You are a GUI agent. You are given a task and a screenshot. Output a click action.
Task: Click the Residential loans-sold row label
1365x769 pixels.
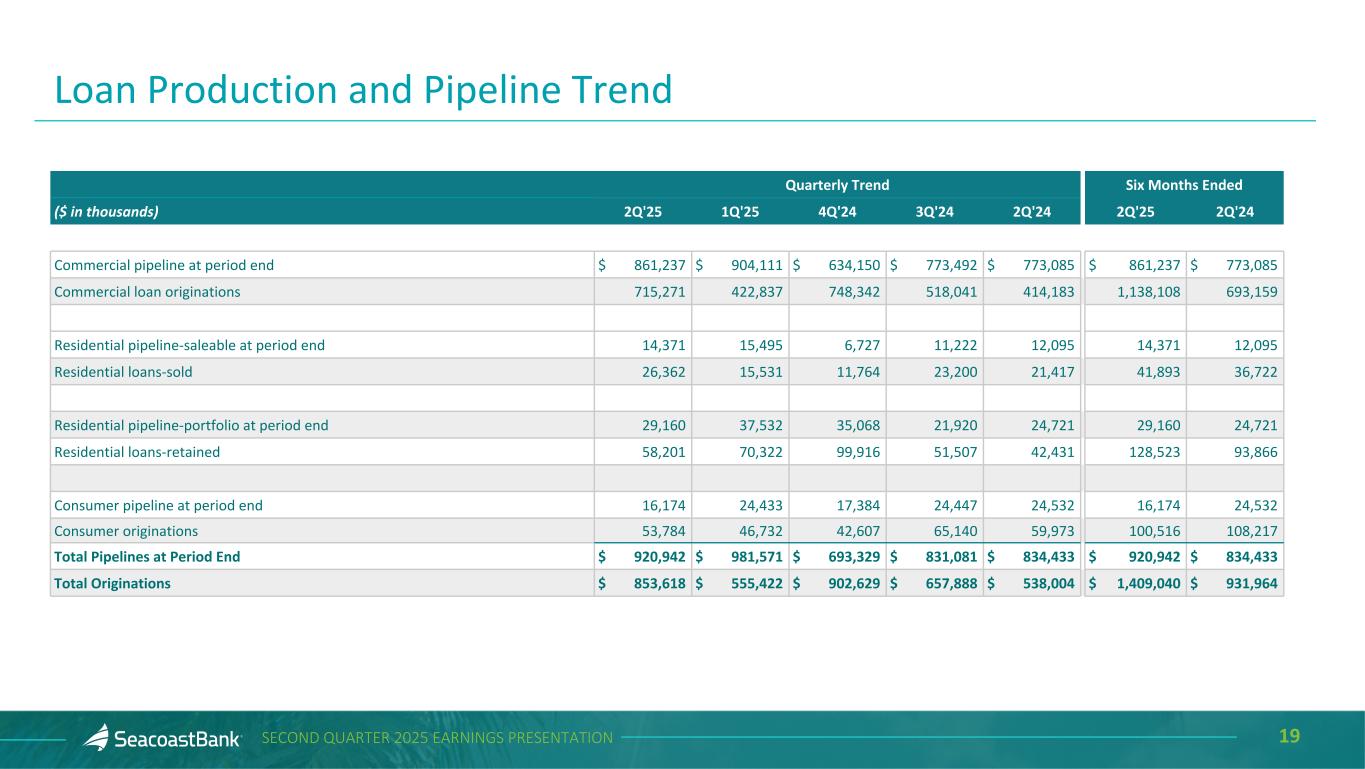pos(123,372)
